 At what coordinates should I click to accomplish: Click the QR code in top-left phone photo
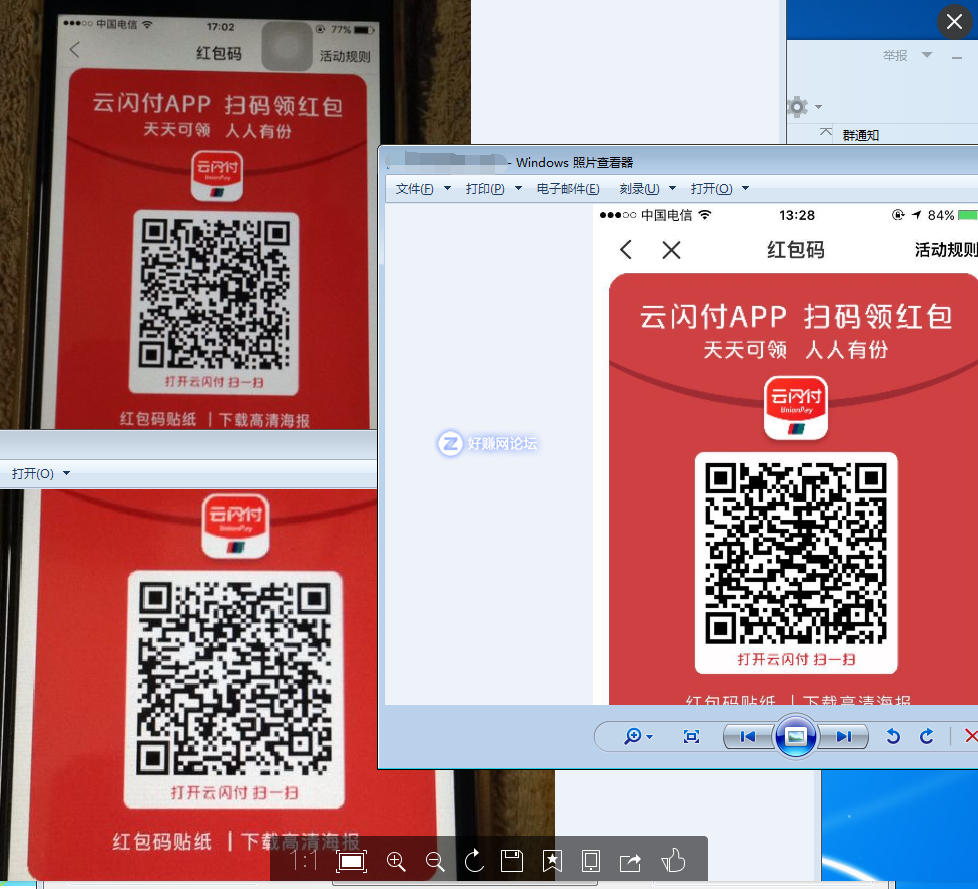(214, 293)
